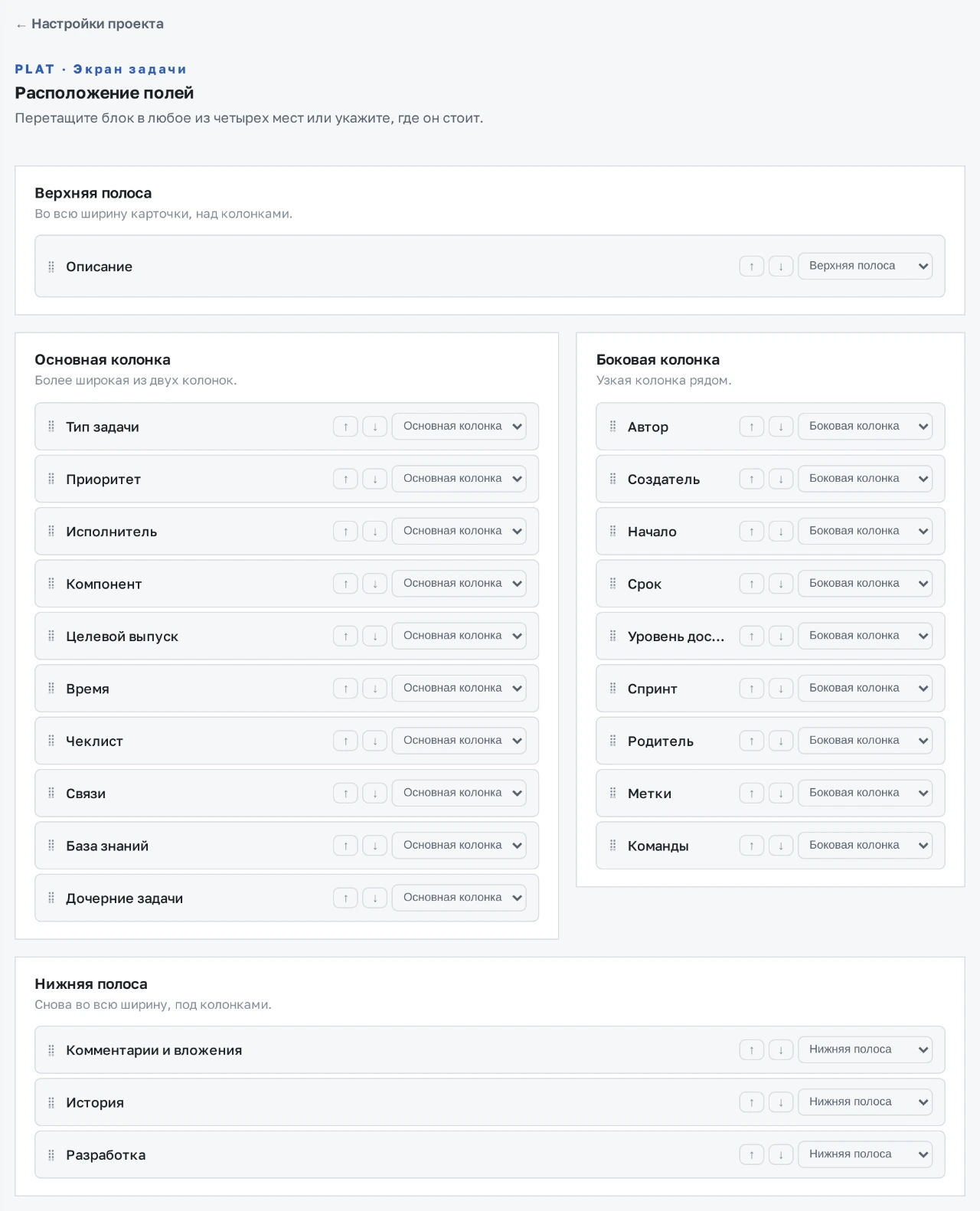
Task: Move Описание down with arrow button
Action: click(781, 267)
